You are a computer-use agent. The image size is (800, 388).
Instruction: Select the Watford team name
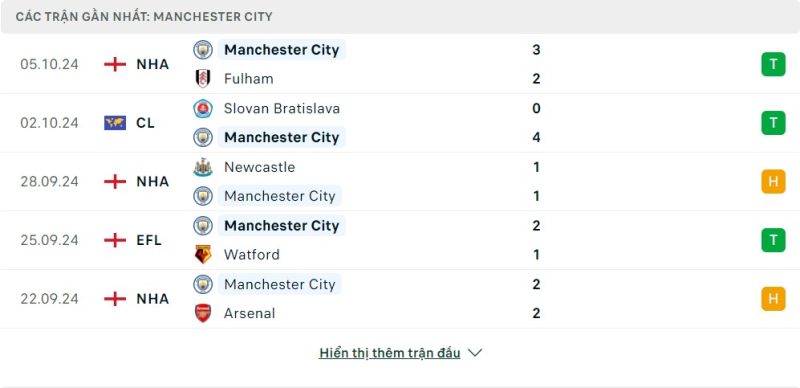tap(252, 254)
